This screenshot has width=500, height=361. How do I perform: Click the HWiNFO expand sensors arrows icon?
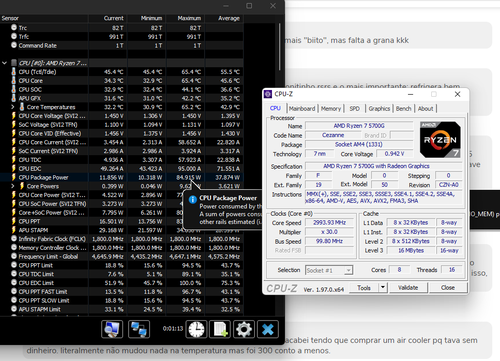(112, 329)
